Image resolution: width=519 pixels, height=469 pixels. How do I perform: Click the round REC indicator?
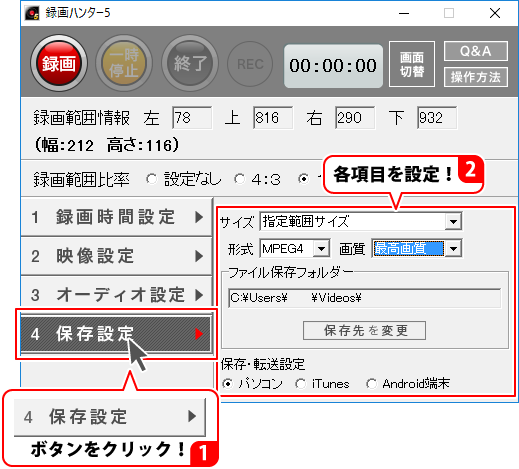coord(250,64)
